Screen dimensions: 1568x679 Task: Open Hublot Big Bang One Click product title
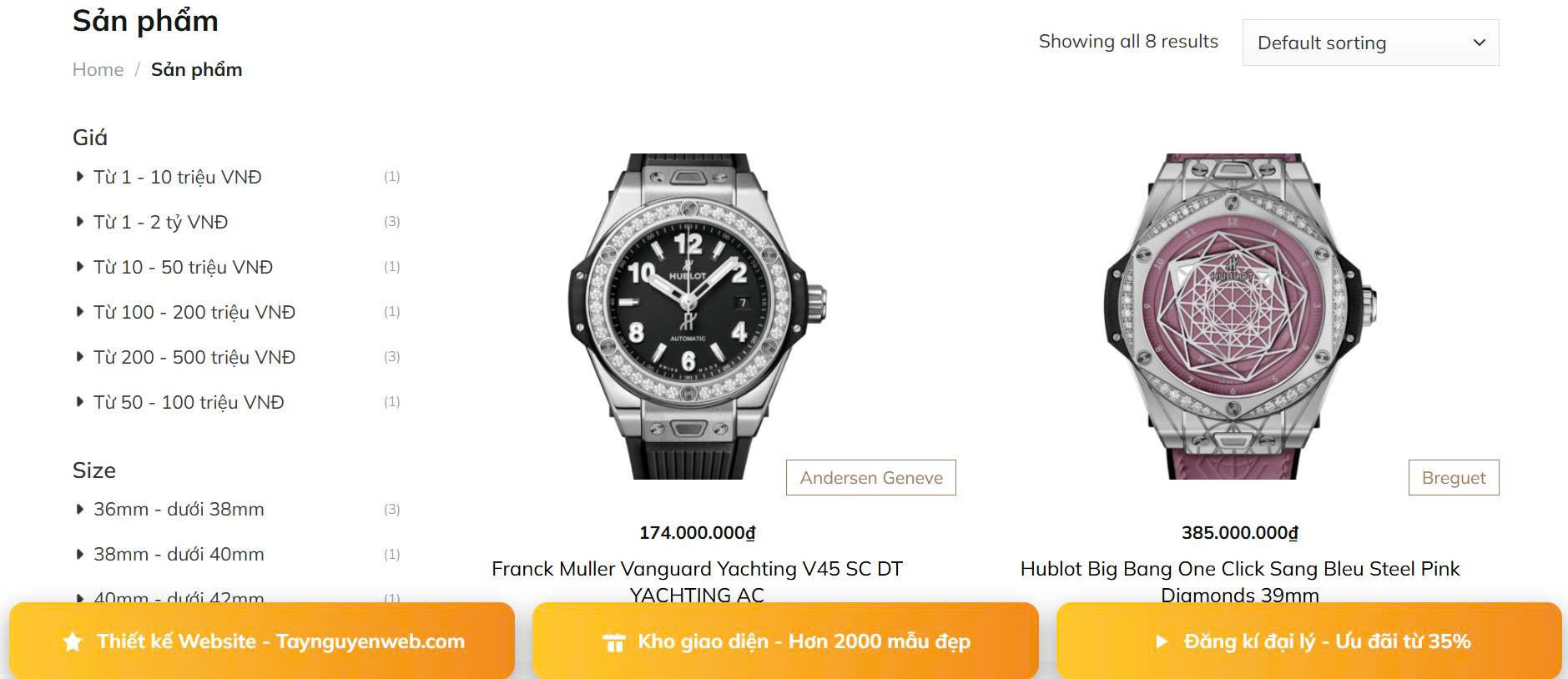pyautogui.click(x=1239, y=570)
